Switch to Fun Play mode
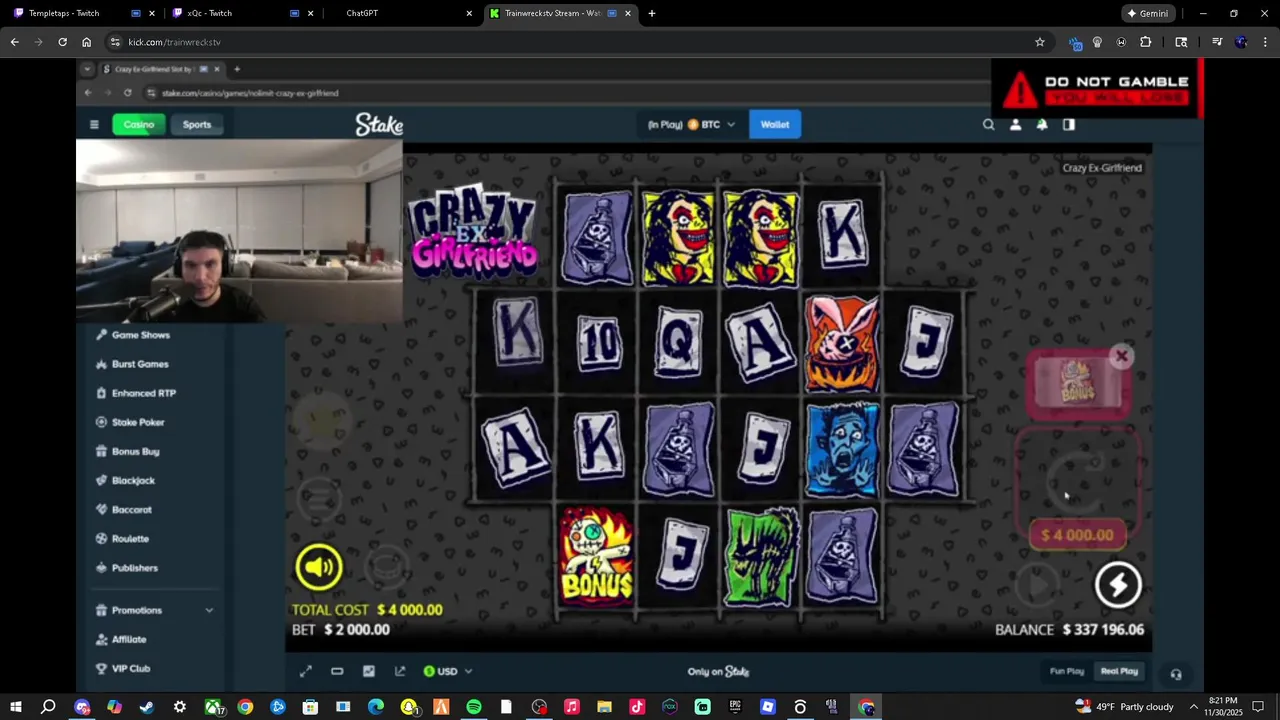This screenshot has height=720, width=1280. pyautogui.click(x=1067, y=671)
